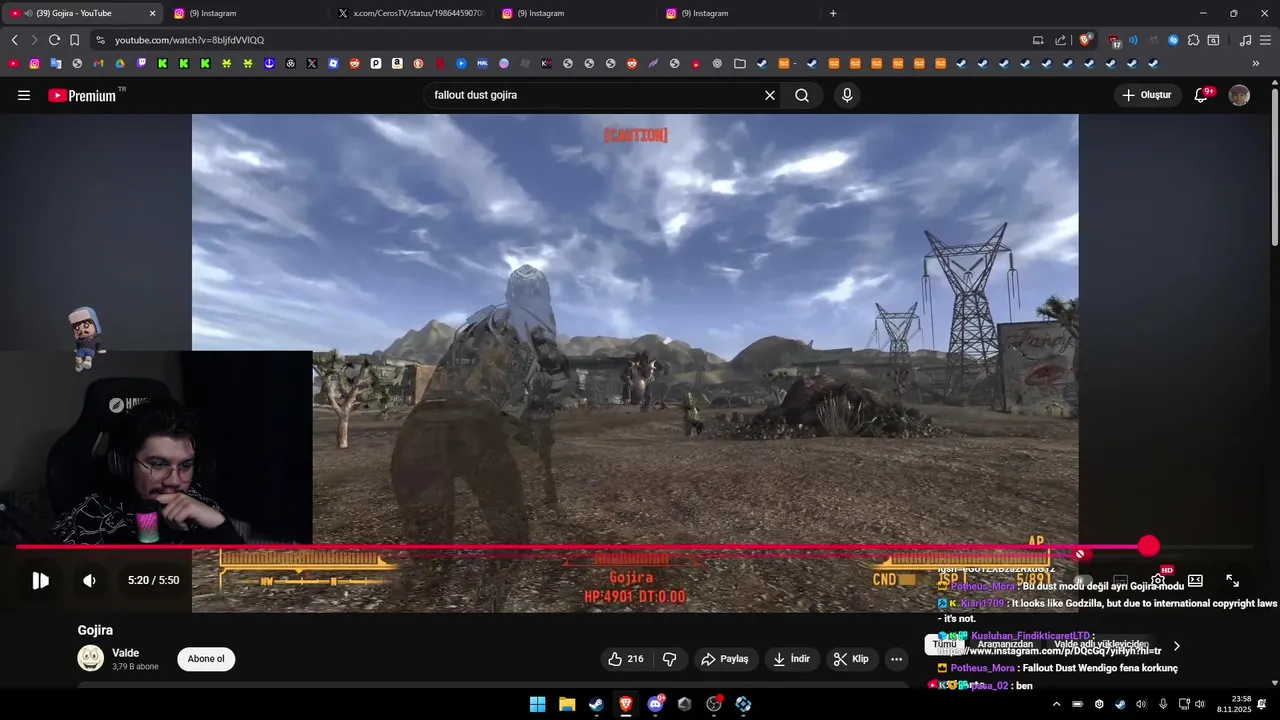Screen dimensions: 1280x720
Task: Open the bookmarks folder icon
Action: [x=740, y=63]
